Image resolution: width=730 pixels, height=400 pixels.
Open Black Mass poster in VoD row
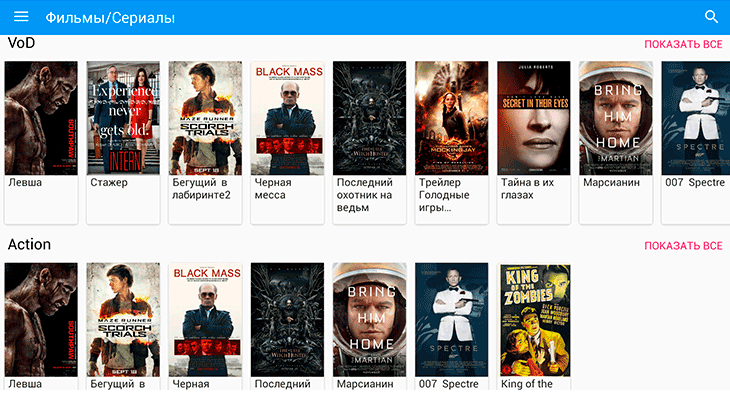coord(287,118)
